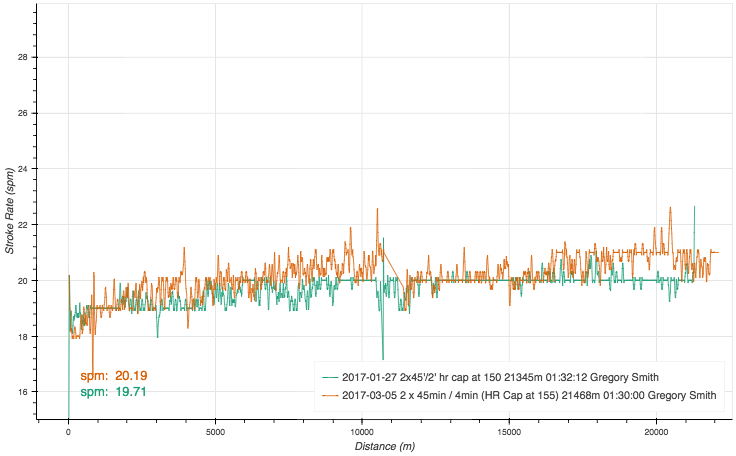Click the green dip just past 10000m
736x456 pixels.
(x=383, y=356)
